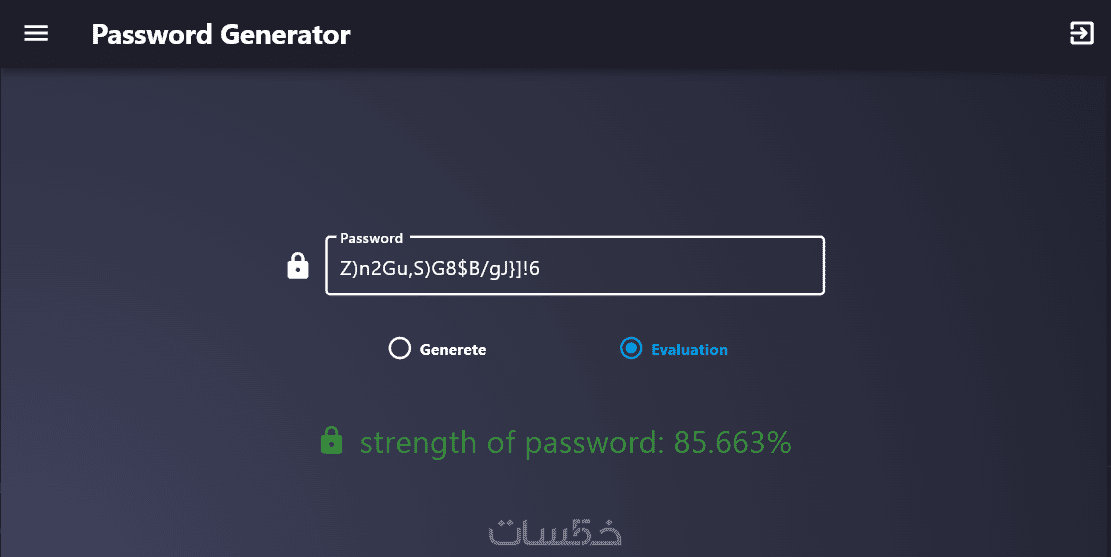Click the floating "Password" field label
1111x557 pixels.
(371, 239)
